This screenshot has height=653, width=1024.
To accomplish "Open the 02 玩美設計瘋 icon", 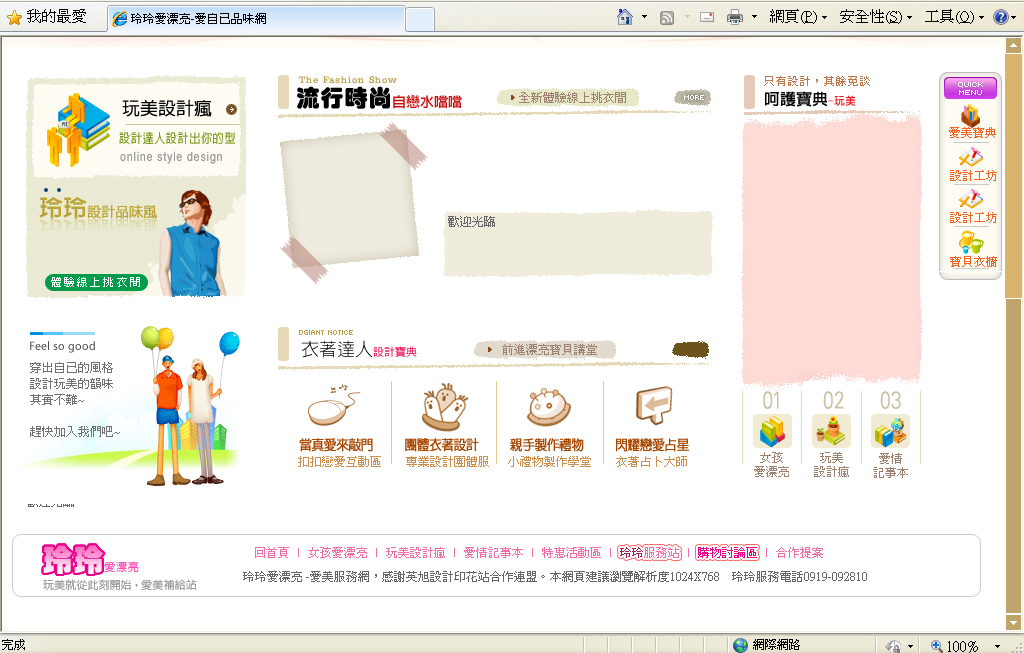I will click(831, 431).
